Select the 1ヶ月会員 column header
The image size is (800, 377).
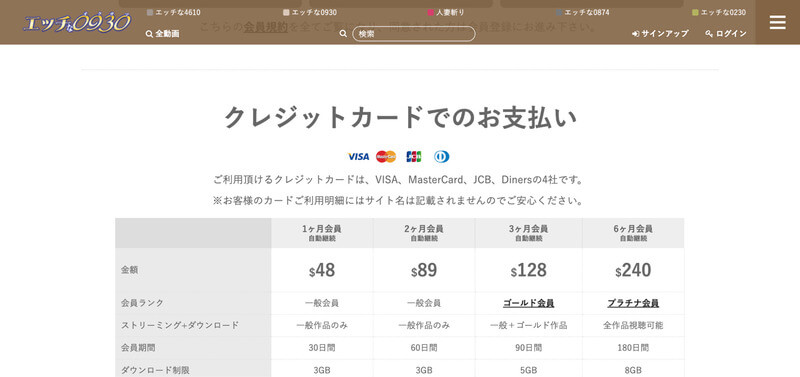322,233
